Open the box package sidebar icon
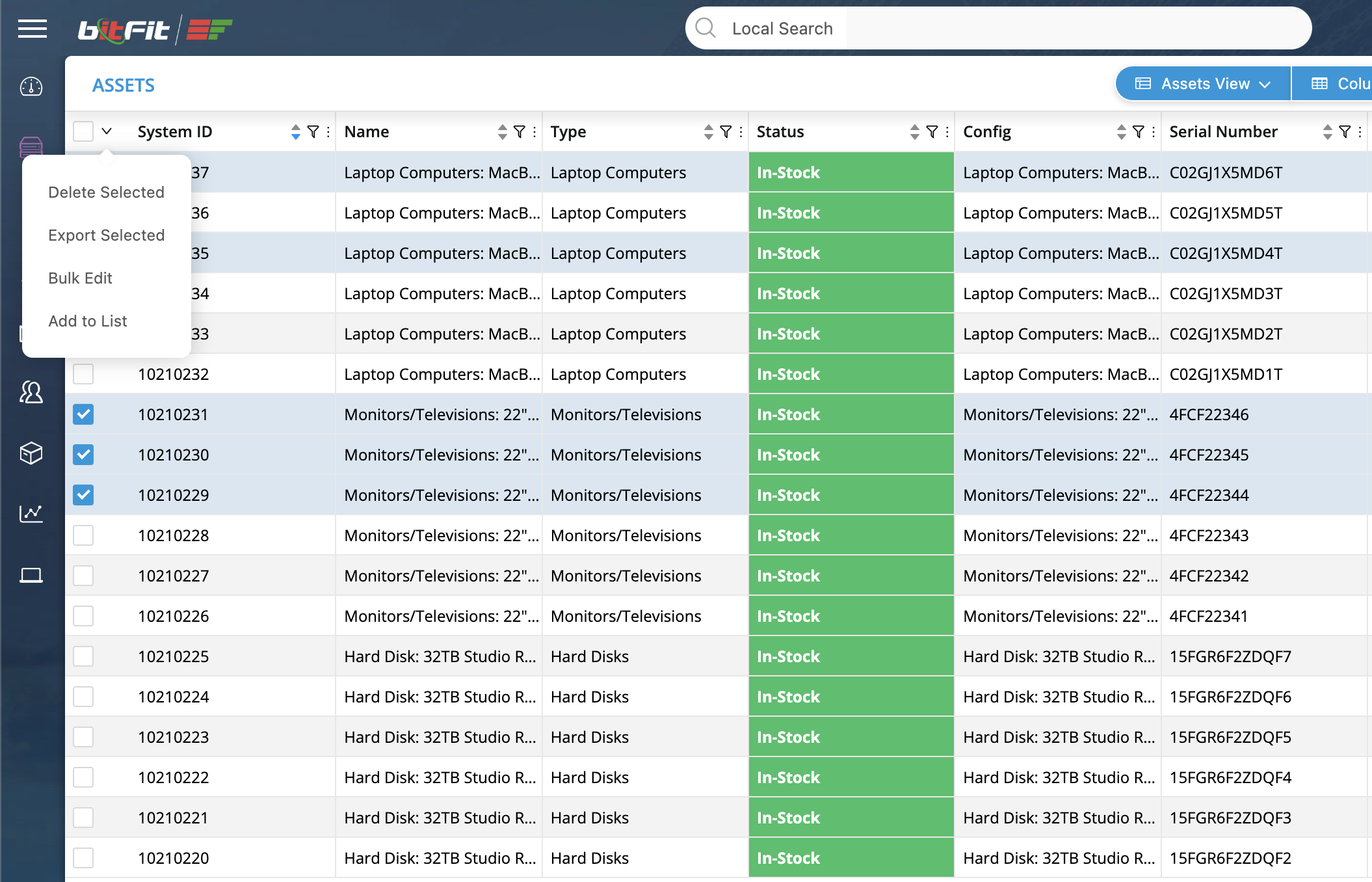1372x882 pixels. 31,453
